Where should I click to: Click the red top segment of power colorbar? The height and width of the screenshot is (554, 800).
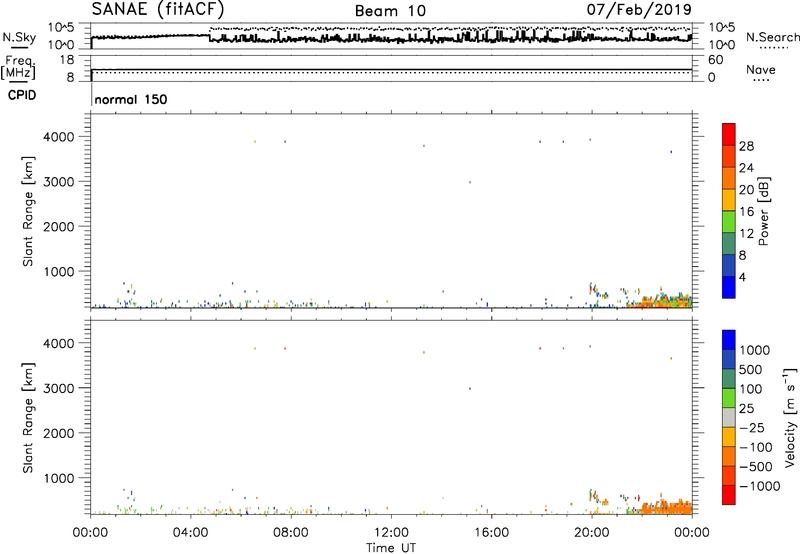pyautogui.click(x=729, y=134)
